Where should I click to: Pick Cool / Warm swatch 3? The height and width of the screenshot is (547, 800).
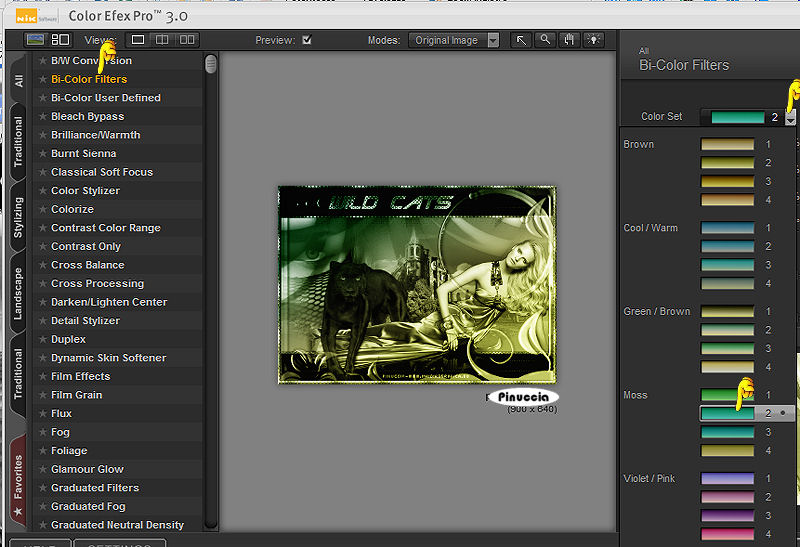coord(728,265)
